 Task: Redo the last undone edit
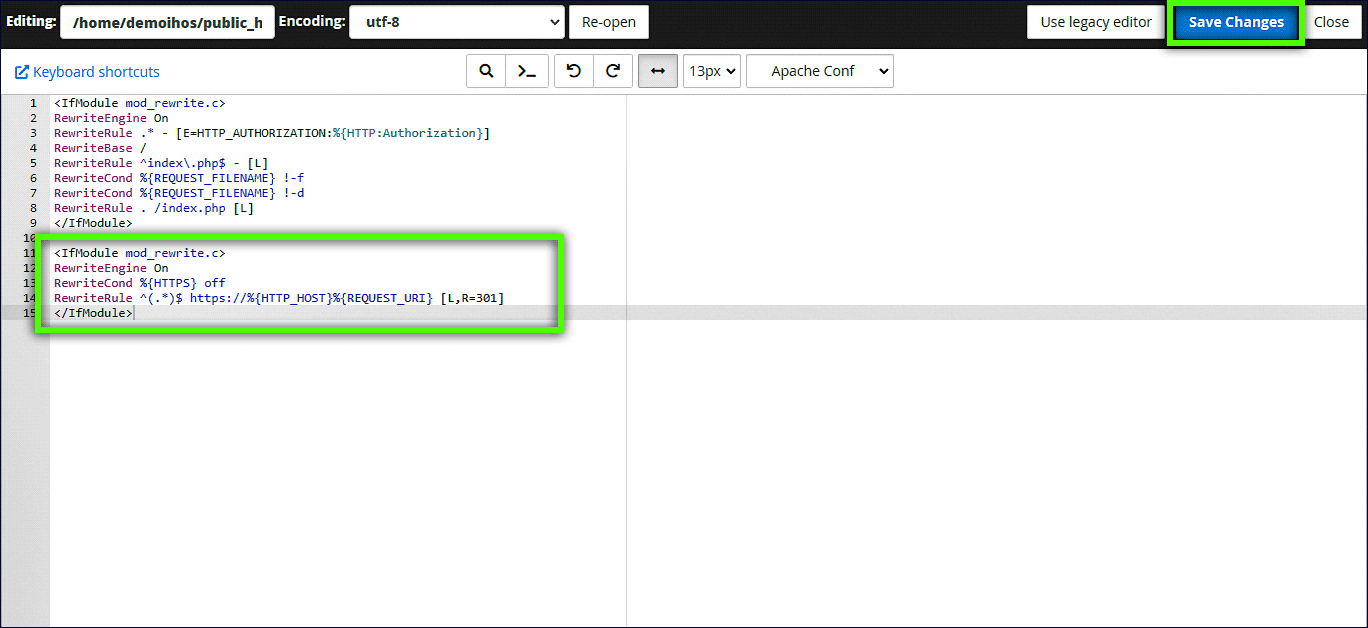pos(613,71)
